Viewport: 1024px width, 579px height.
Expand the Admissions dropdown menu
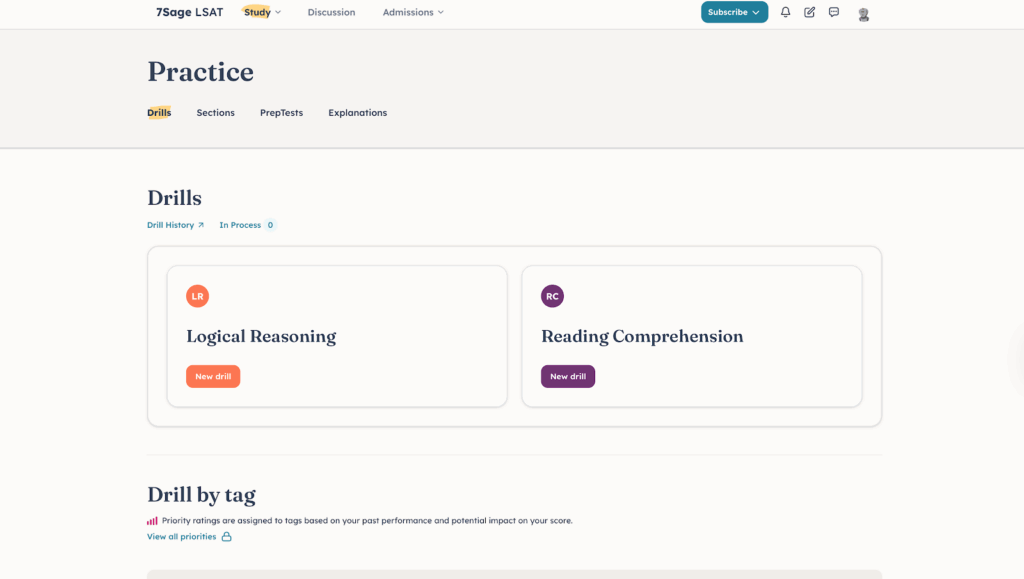(413, 12)
